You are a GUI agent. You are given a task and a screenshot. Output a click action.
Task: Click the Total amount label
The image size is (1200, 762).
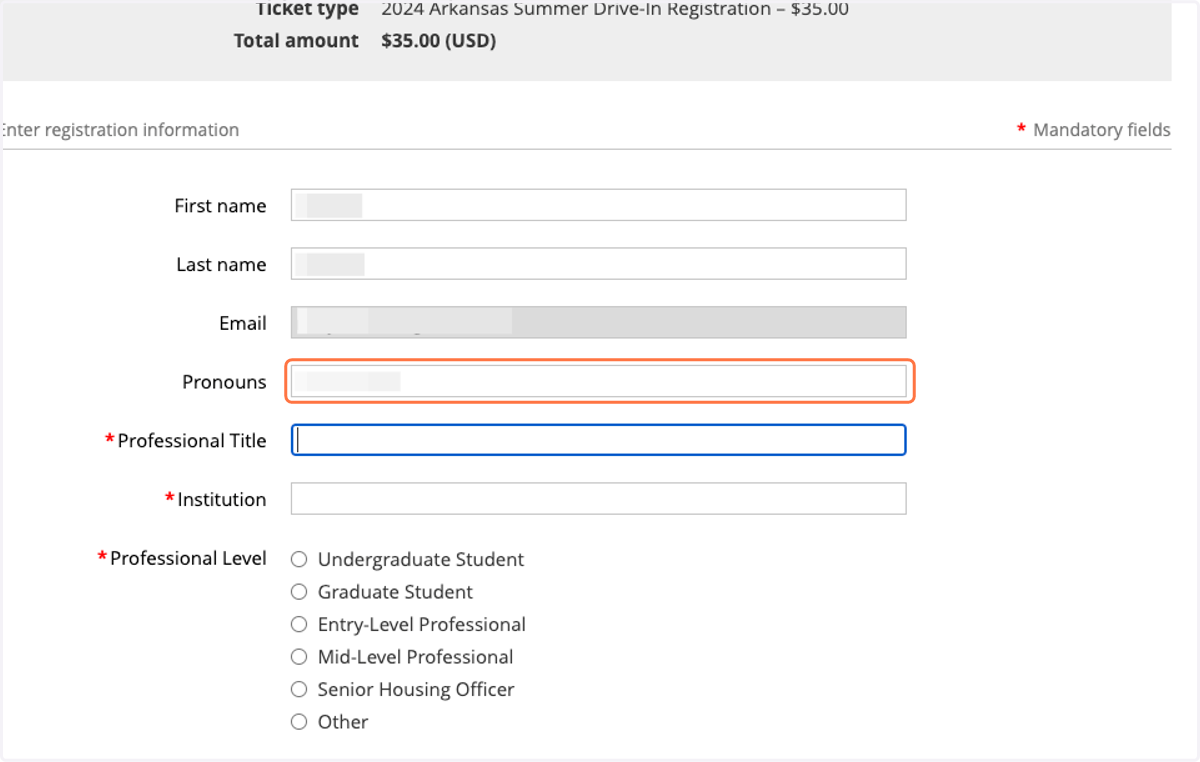[x=296, y=41]
